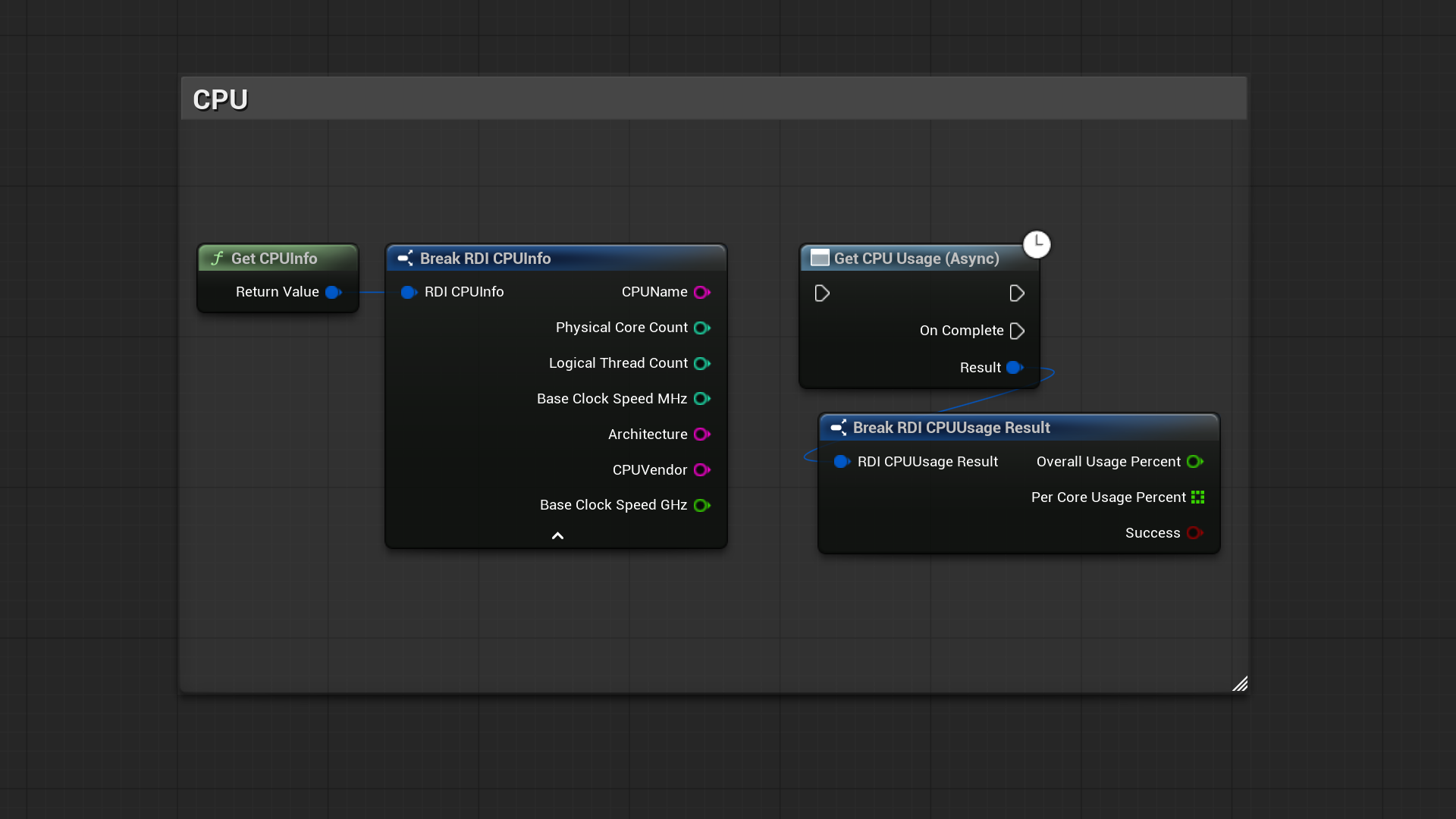1456x819 pixels.
Task: Click the Result output pin on Get CPU Usage
Action: [x=1015, y=368]
